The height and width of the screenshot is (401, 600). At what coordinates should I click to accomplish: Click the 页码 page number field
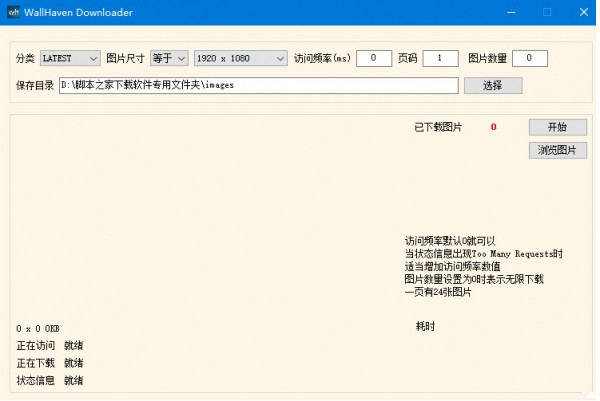(x=440, y=58)
